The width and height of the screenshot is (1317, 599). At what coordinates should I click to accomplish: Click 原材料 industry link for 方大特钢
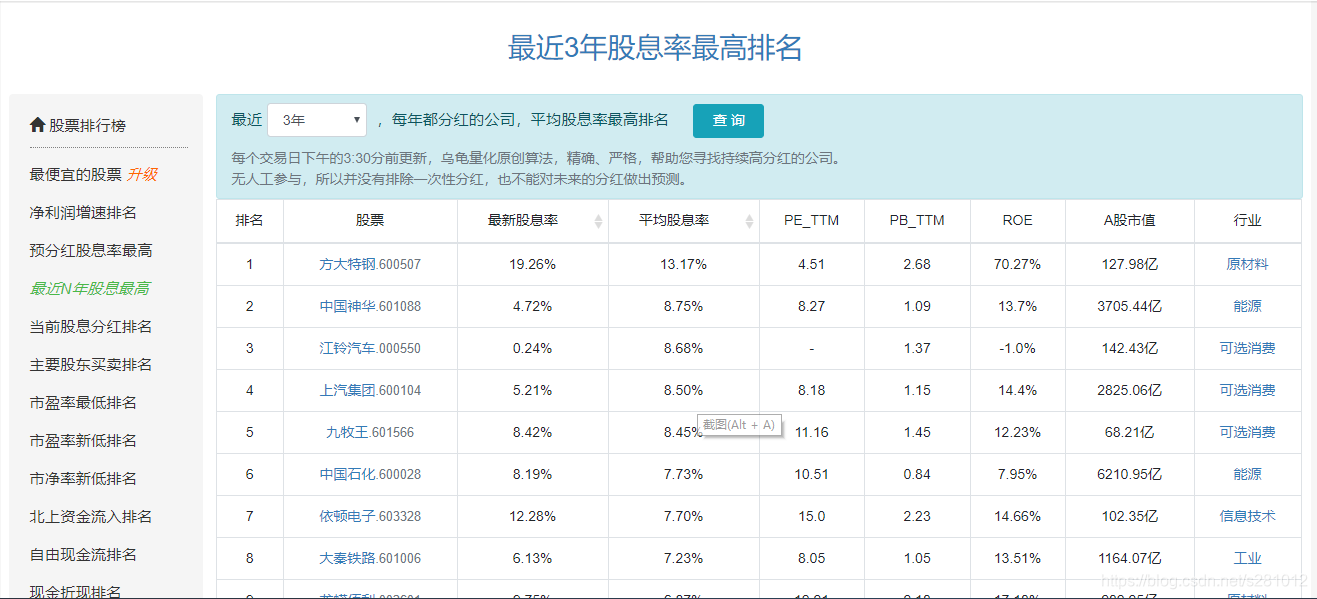pyautogui.click(x=1247, y=264)
